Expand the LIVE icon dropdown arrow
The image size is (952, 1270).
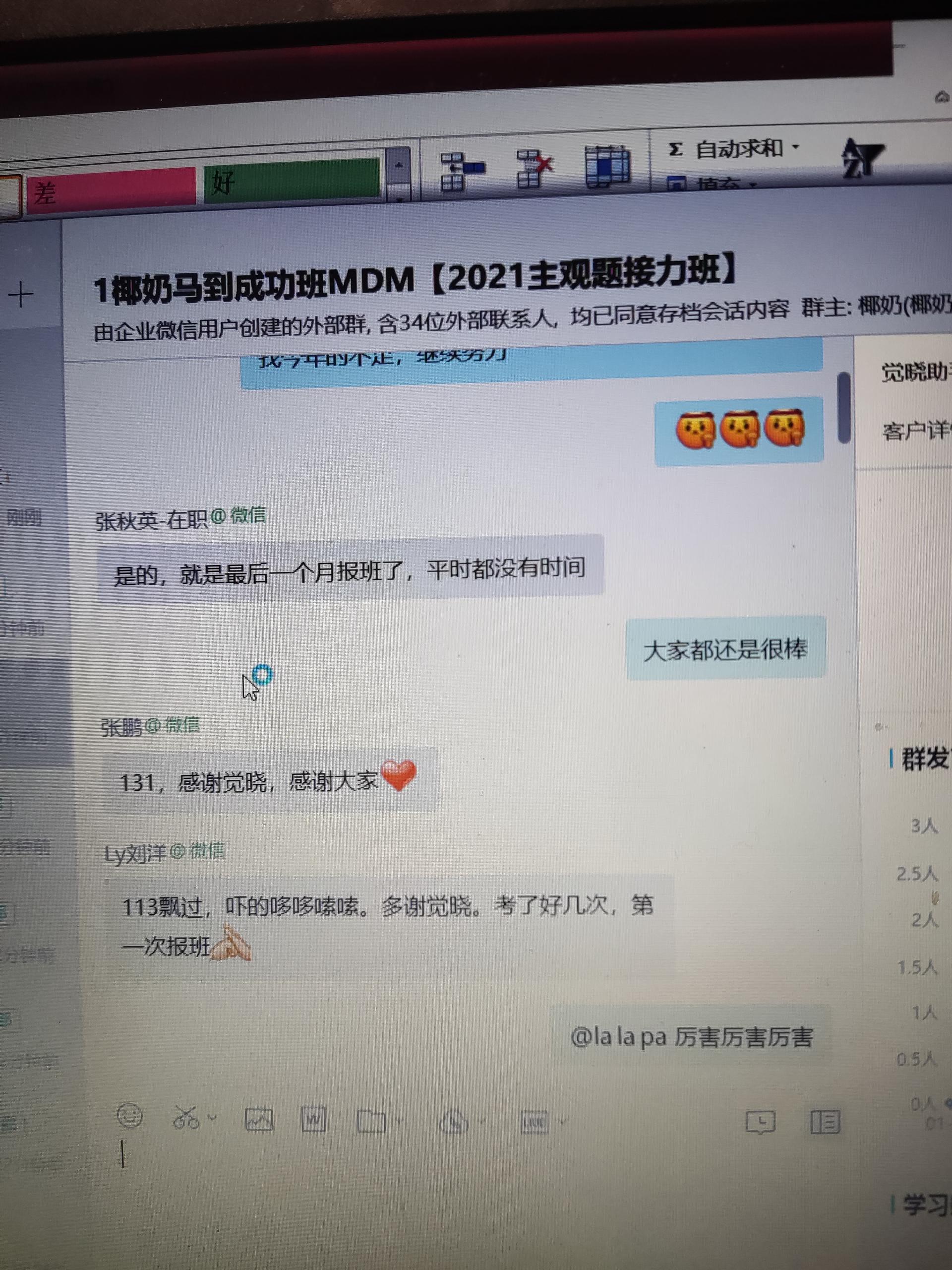(562, 1121)
